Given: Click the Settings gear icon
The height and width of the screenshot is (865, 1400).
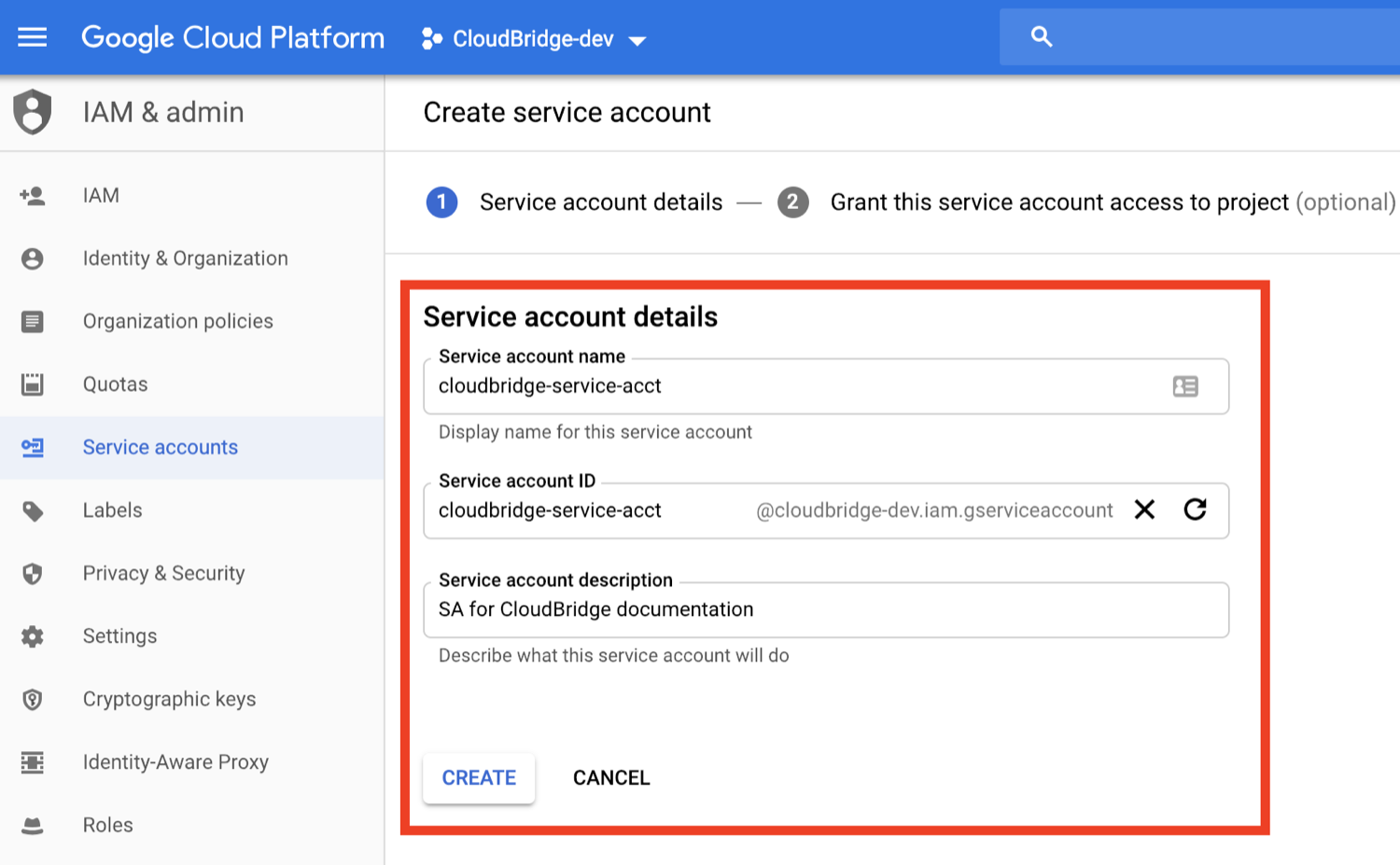Looking at the screenshot, I should pyautogui.click(x=33, y=636).
